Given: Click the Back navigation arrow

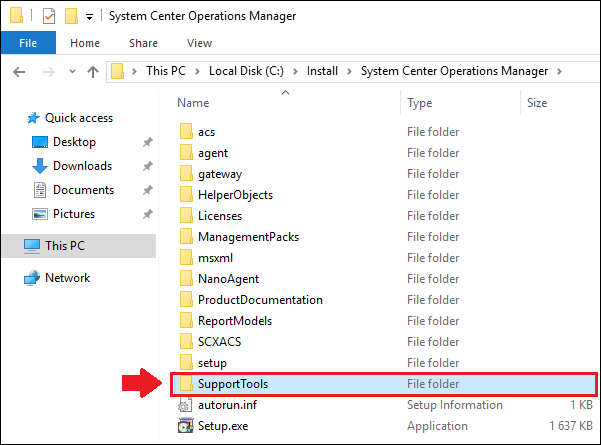Looking at the screenshot, I should [21, 72].
